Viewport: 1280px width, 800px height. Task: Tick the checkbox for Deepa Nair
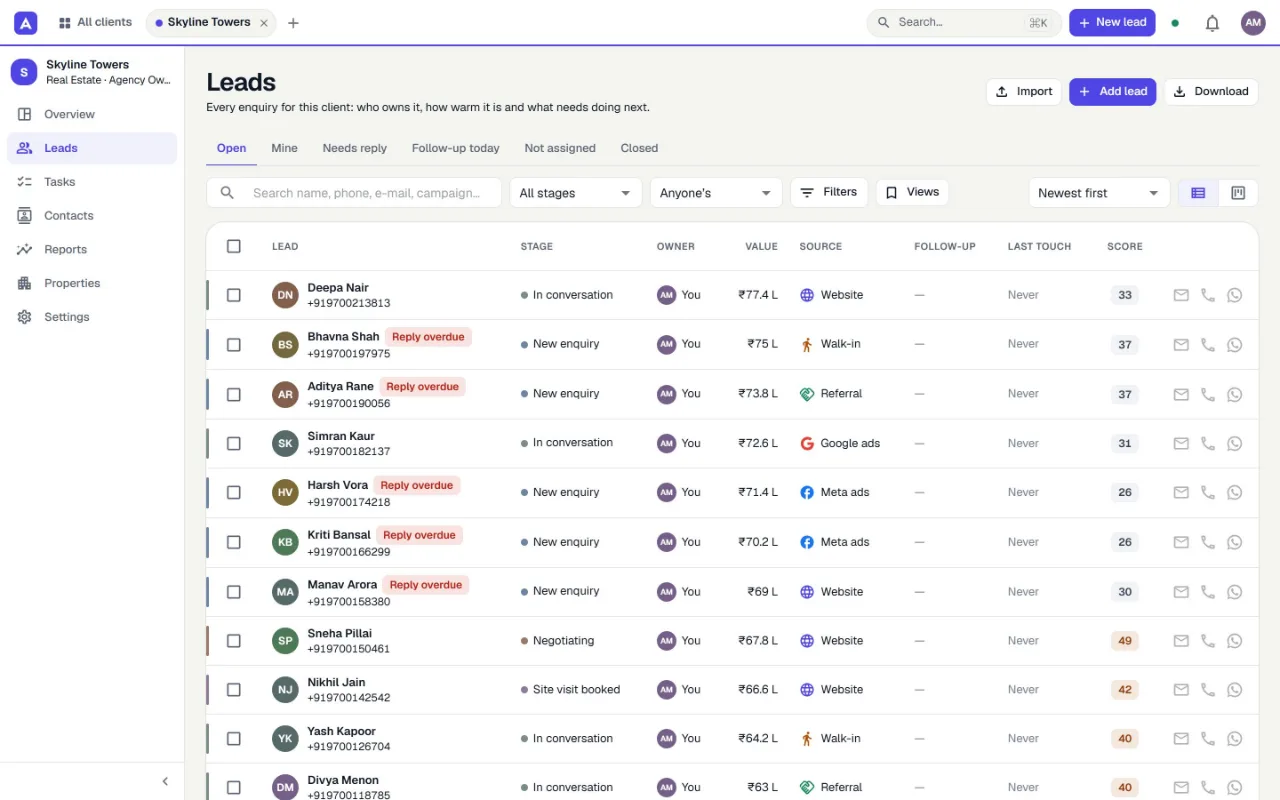(x=234, y=295)
